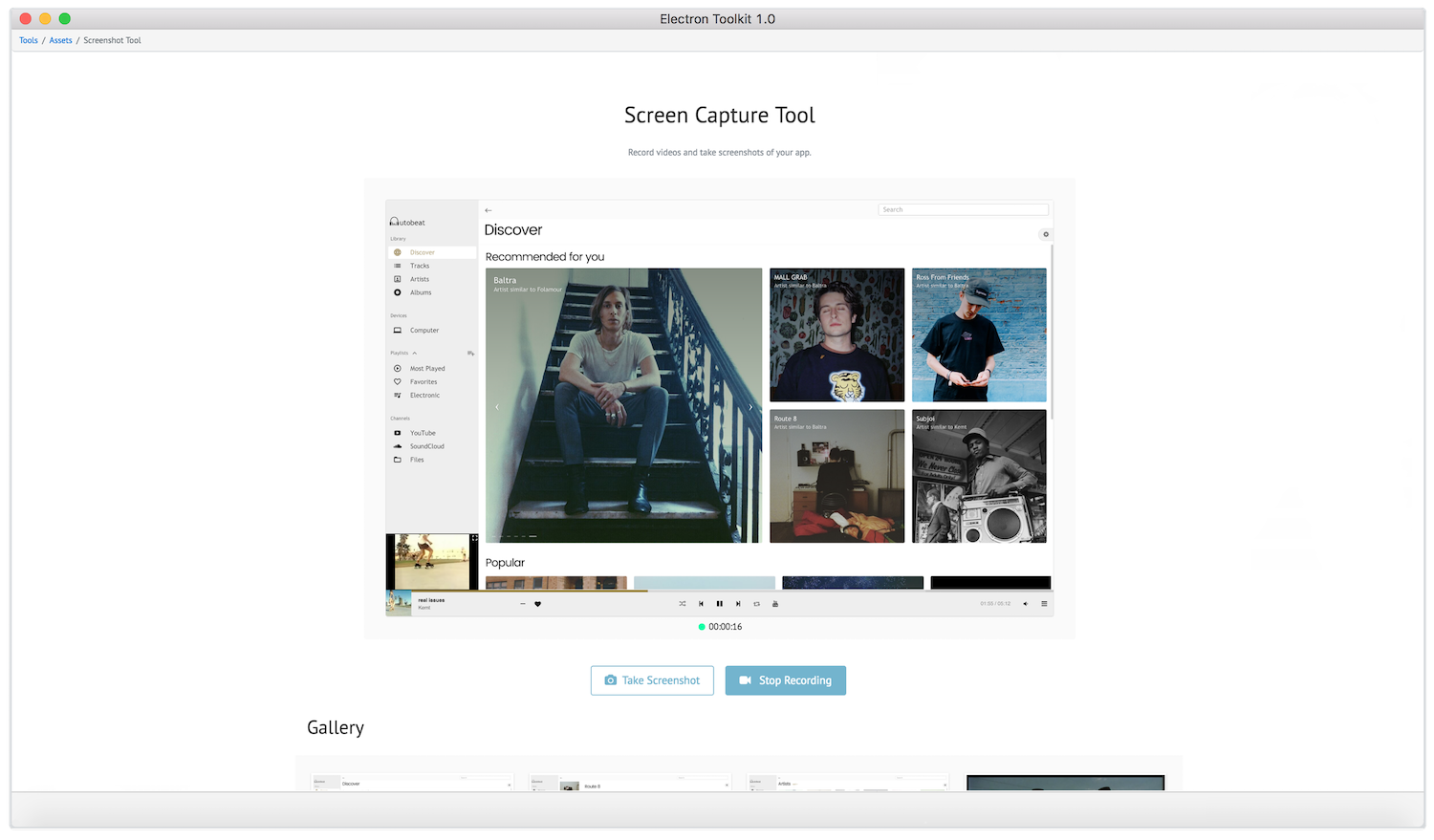Viewport: 1434px width, 840px height.
Task: Add a new playlist with the plus icon
Action: point(470,354)
